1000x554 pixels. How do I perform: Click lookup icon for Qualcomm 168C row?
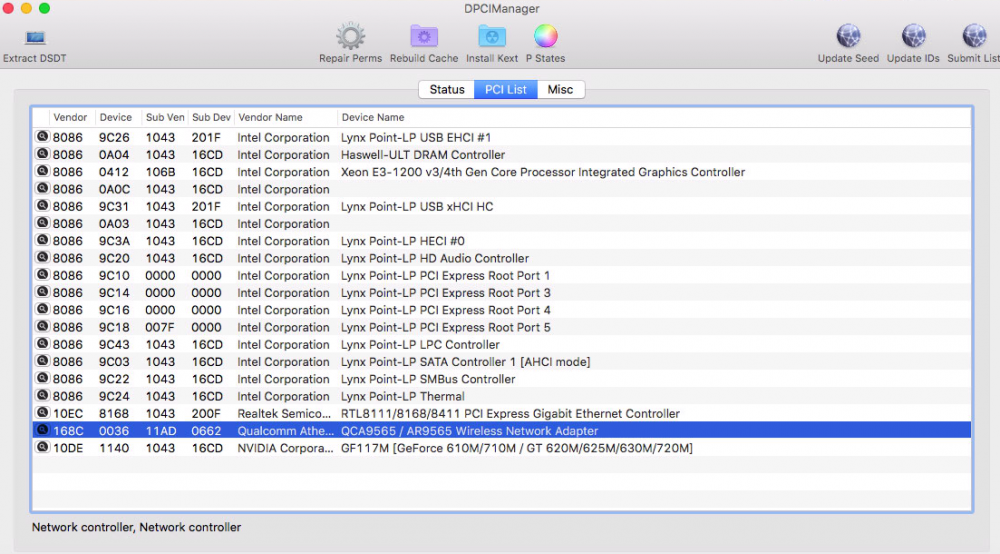[x=42, y=430]
